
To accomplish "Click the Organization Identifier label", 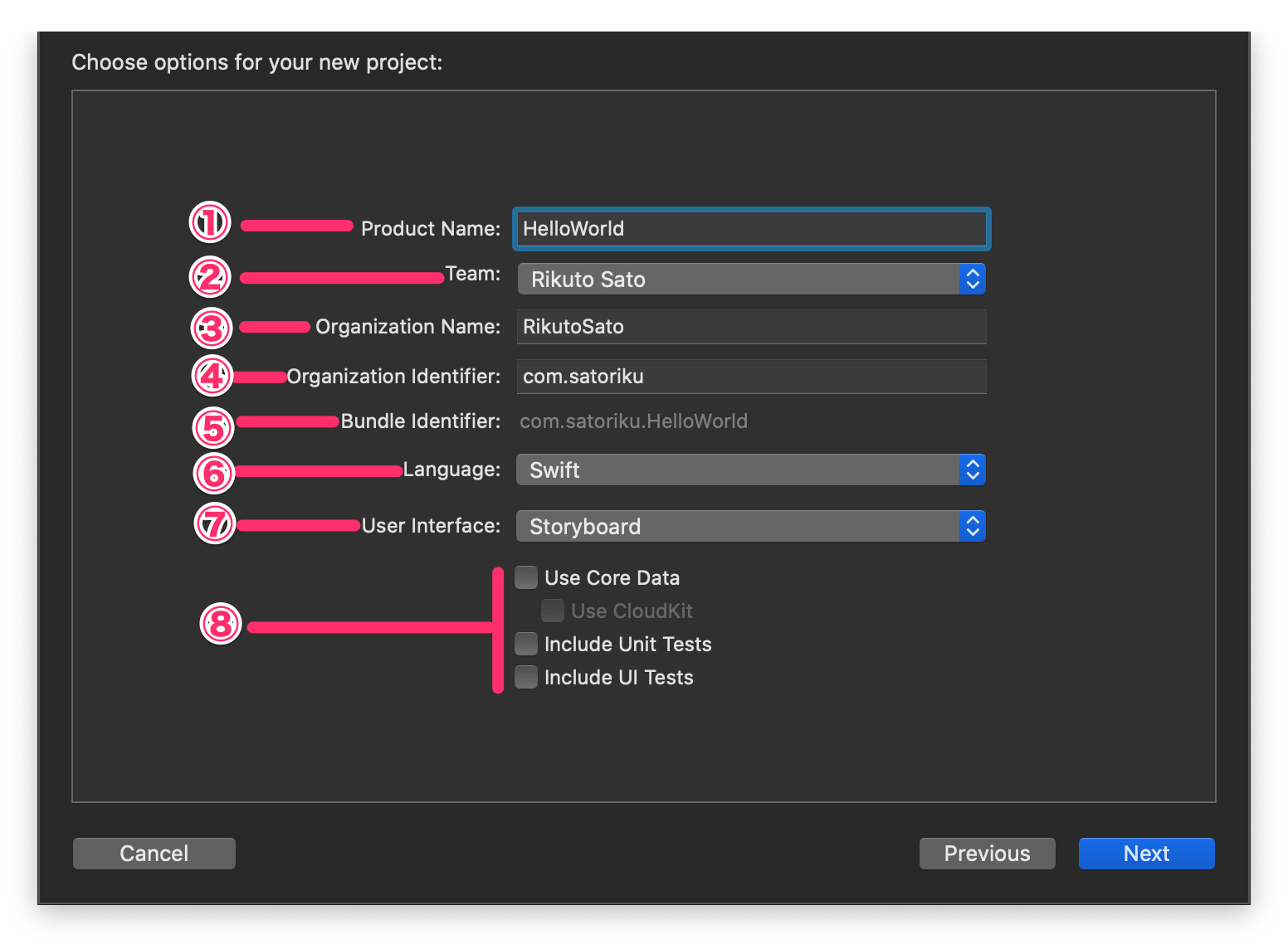I will coord(393,377).
